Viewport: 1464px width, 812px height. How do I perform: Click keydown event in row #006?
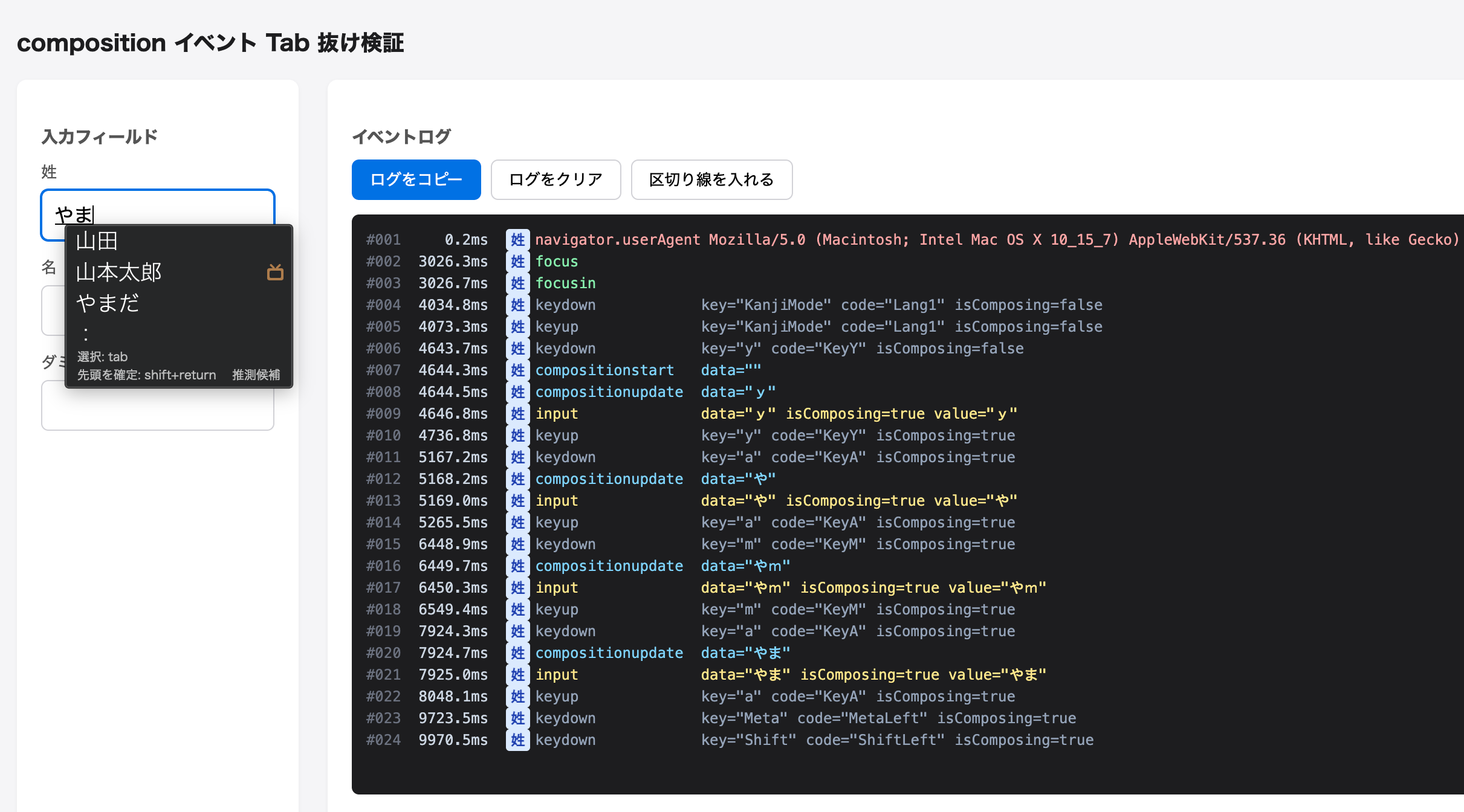(x=566, y=349)
